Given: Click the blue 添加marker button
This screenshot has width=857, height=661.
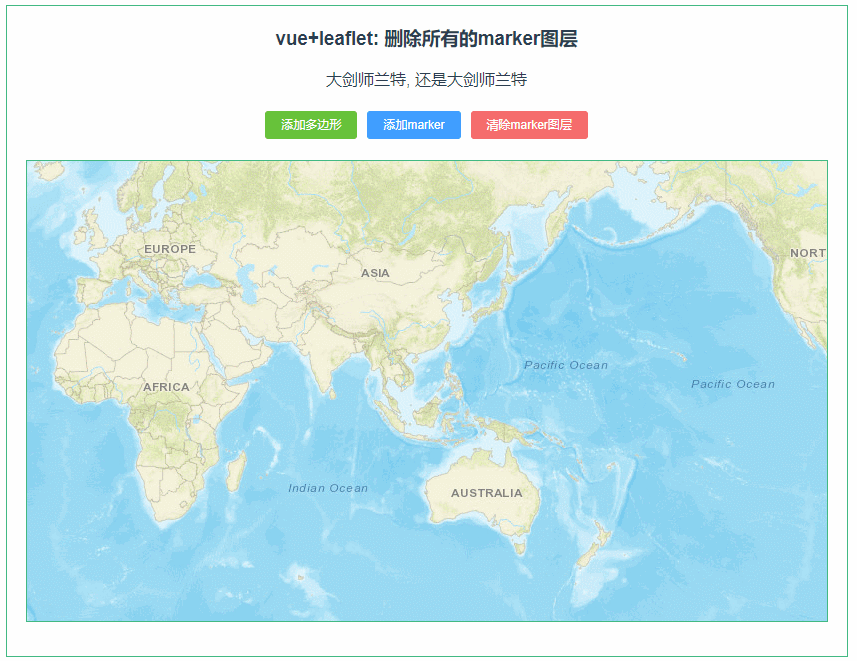Looking at the screenshot, I should click(x=414, y=125).
